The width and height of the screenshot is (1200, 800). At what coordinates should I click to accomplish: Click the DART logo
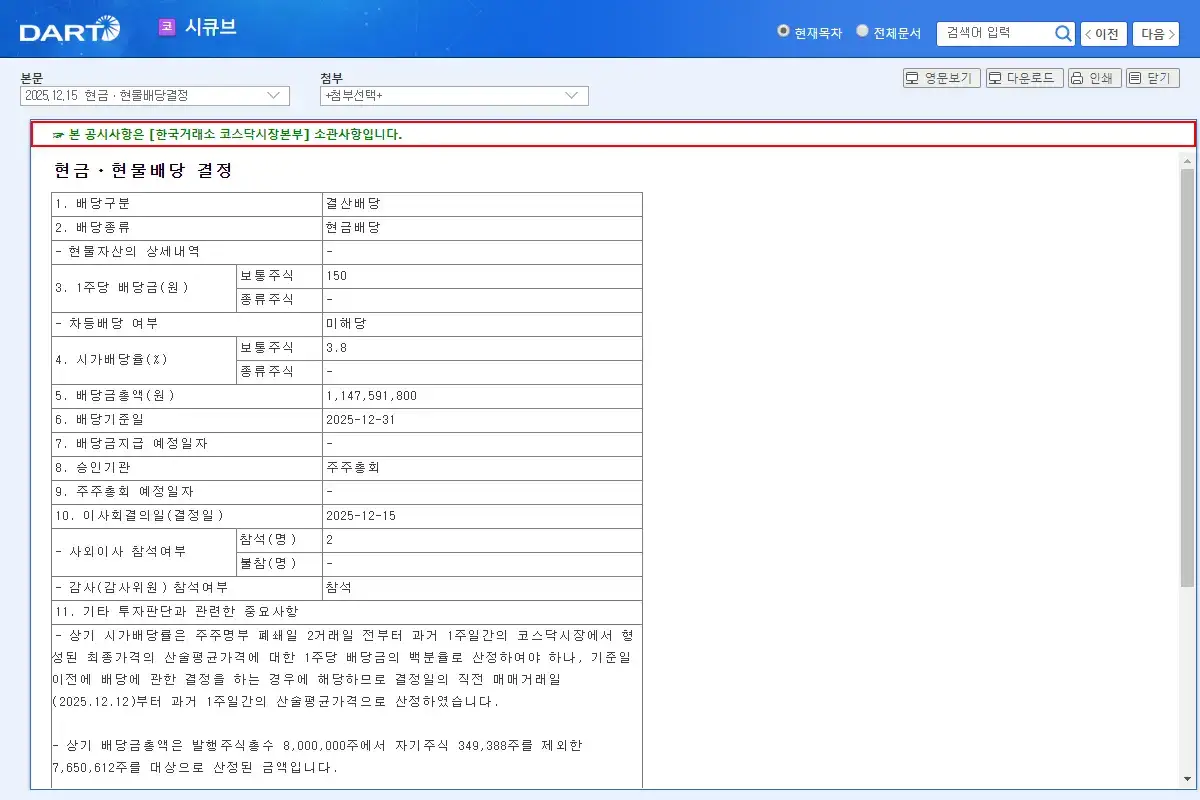pyautogui.click(x=69, y=30)
